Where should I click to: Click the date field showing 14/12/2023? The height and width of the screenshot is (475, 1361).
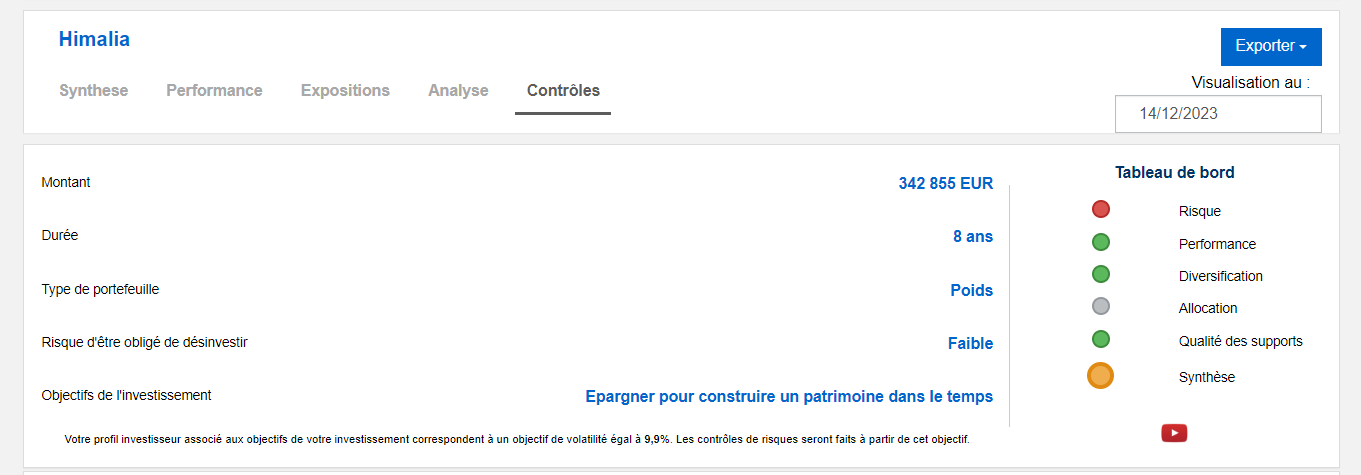pyautogui.click(x=1218, y=114)
